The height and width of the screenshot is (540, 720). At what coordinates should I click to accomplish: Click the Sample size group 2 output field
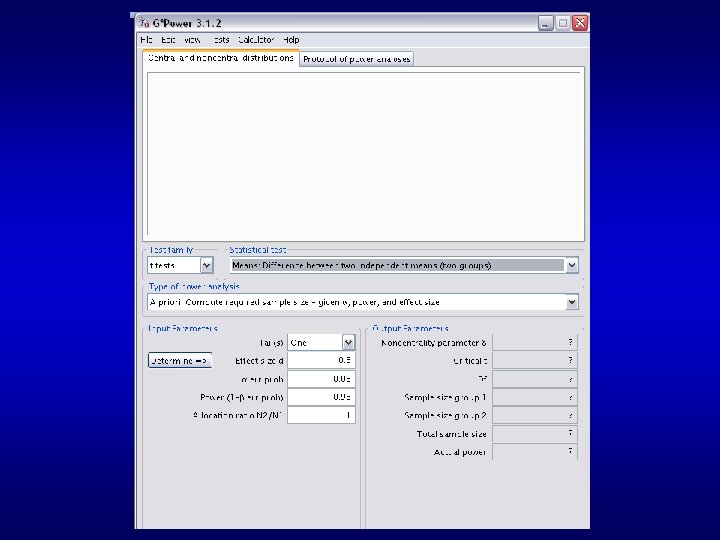tap(534, 416)
